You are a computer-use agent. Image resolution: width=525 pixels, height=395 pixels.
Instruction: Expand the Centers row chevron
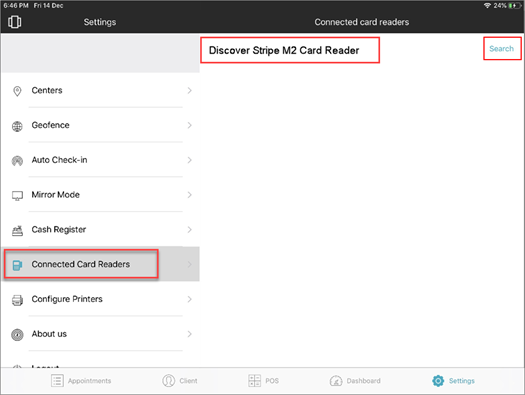point(190,90)
